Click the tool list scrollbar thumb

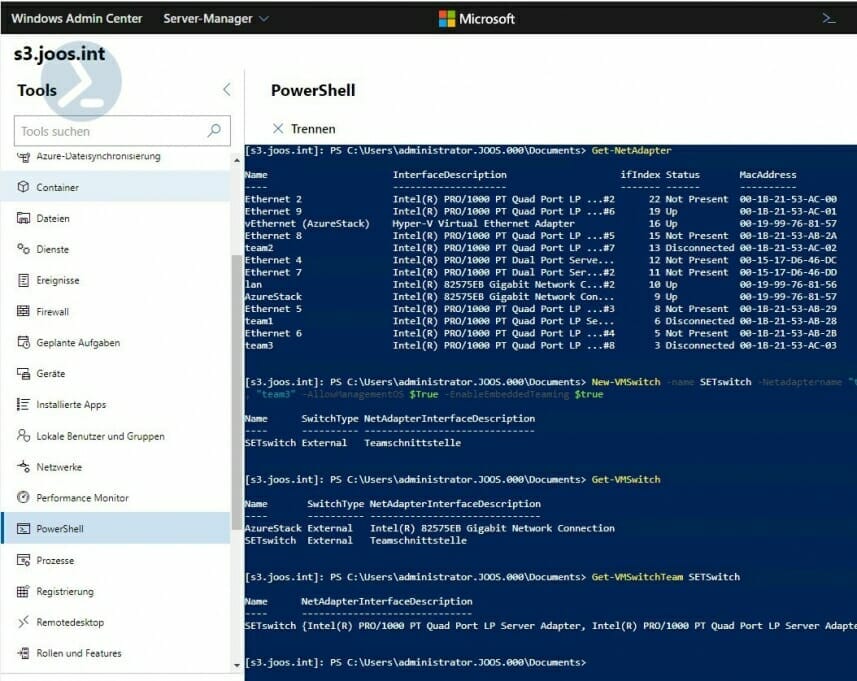[237, 392]
